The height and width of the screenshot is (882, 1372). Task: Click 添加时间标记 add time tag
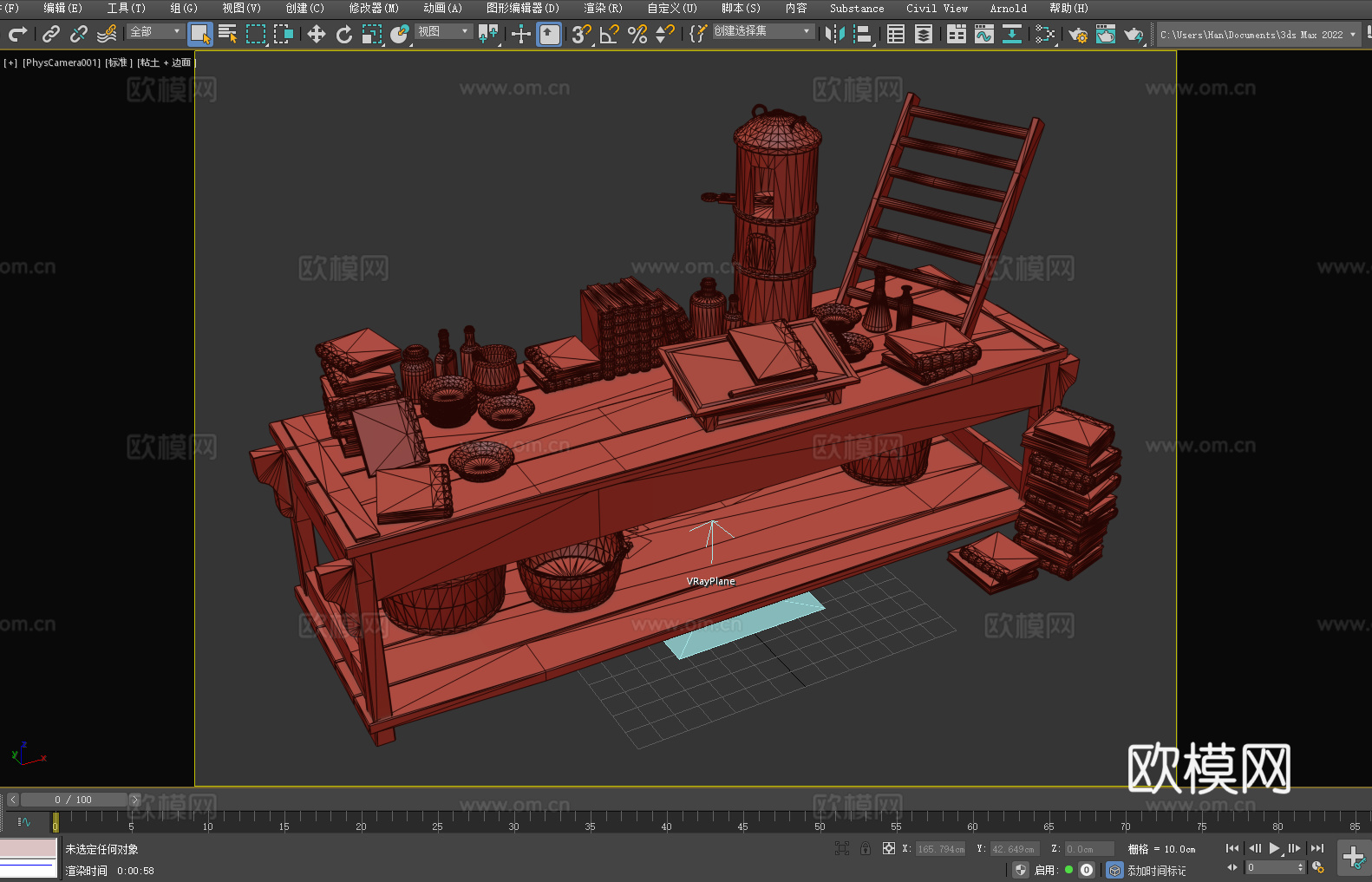1157,871
